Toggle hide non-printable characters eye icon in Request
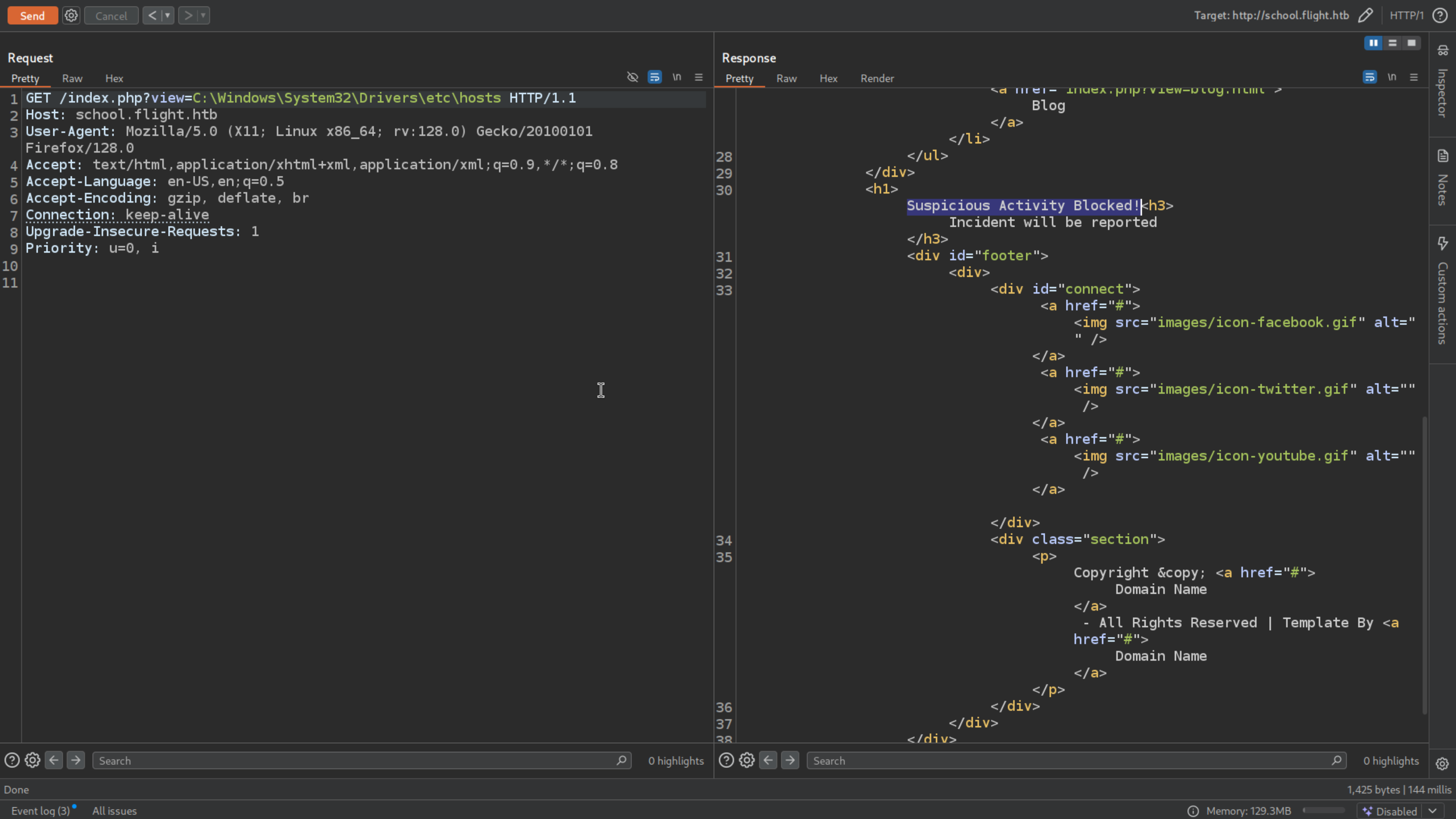Screen dimensions: 1456x819 [x=633, y=78]
